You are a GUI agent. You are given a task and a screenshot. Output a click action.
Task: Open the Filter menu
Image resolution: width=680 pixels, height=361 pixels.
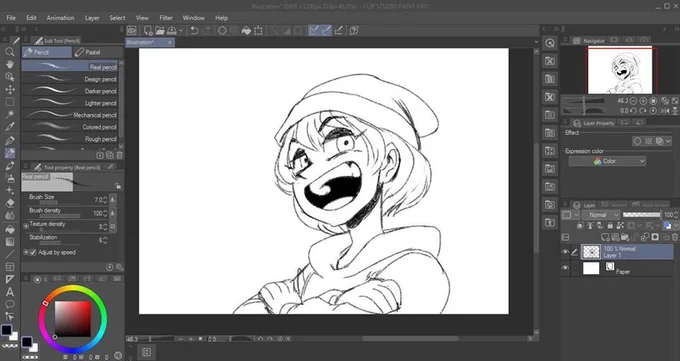tap(166, 18)
